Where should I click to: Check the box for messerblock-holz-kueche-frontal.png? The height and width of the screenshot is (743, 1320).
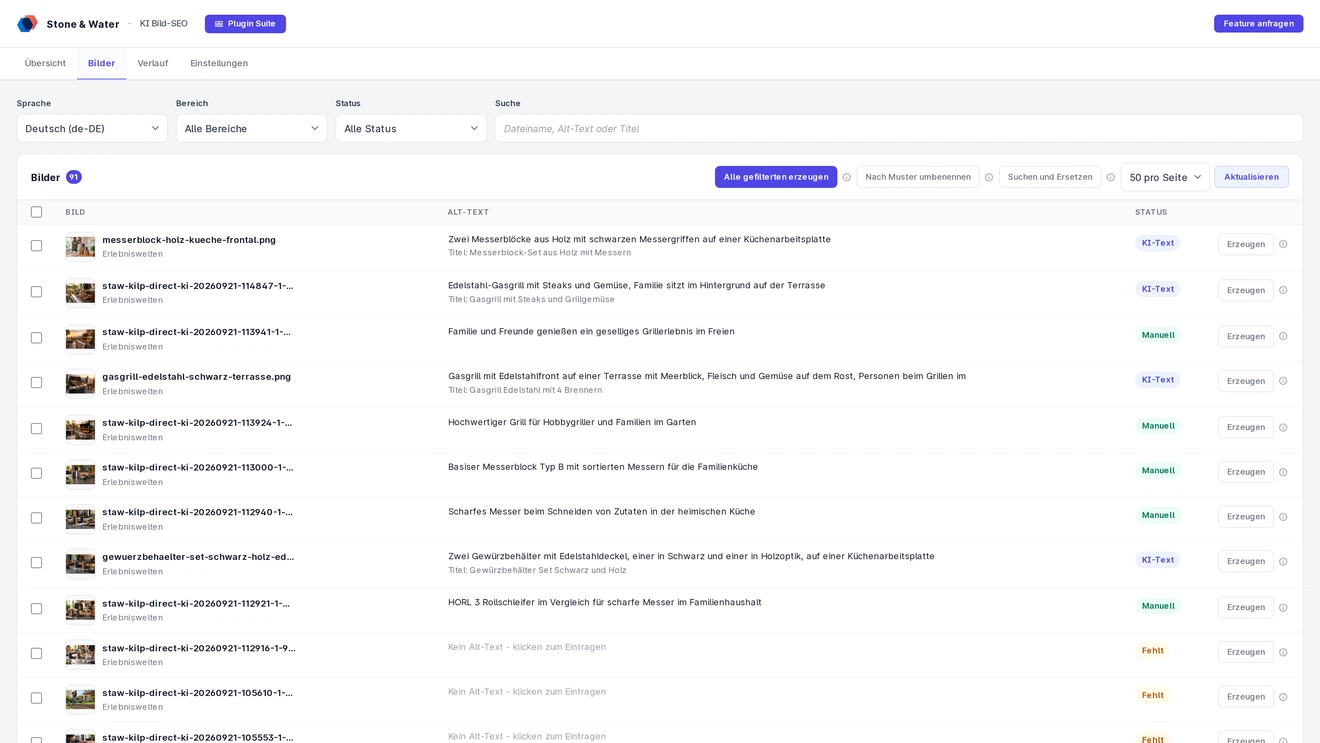36,246
